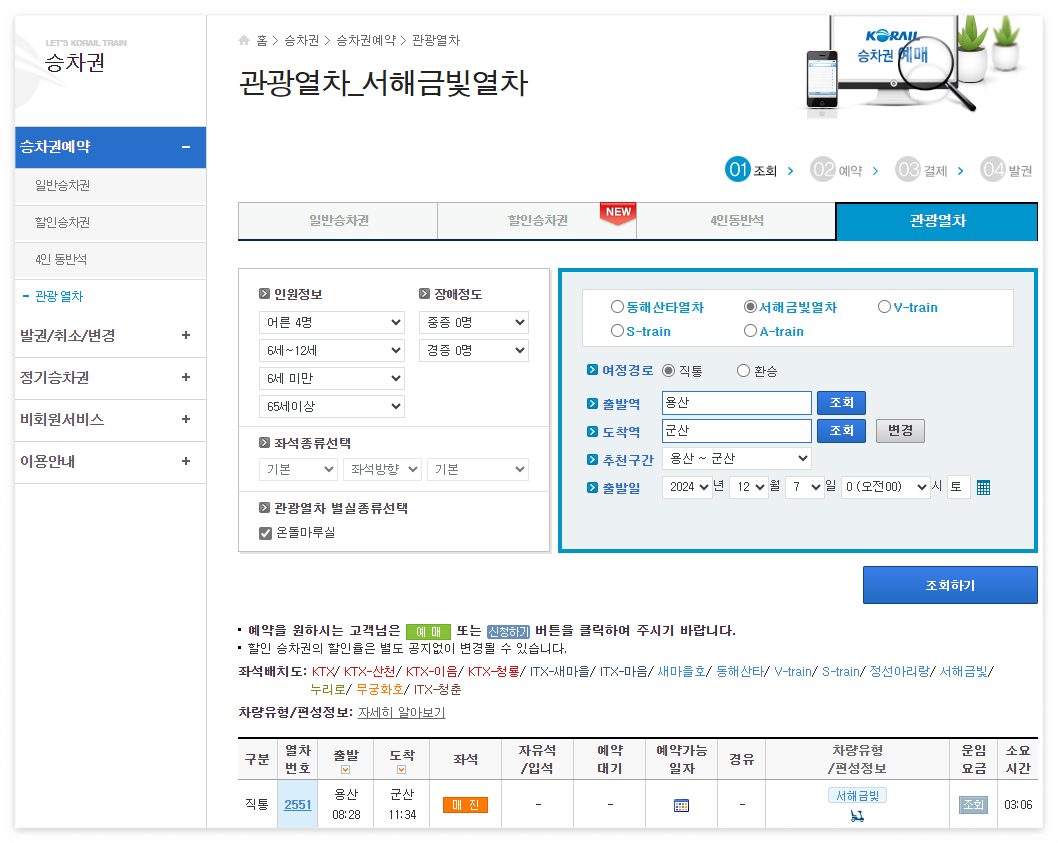The height and width of the screenshot is (843, 1058).
Task: Click the 운임요금 조회 button
Action: [973, 805]
